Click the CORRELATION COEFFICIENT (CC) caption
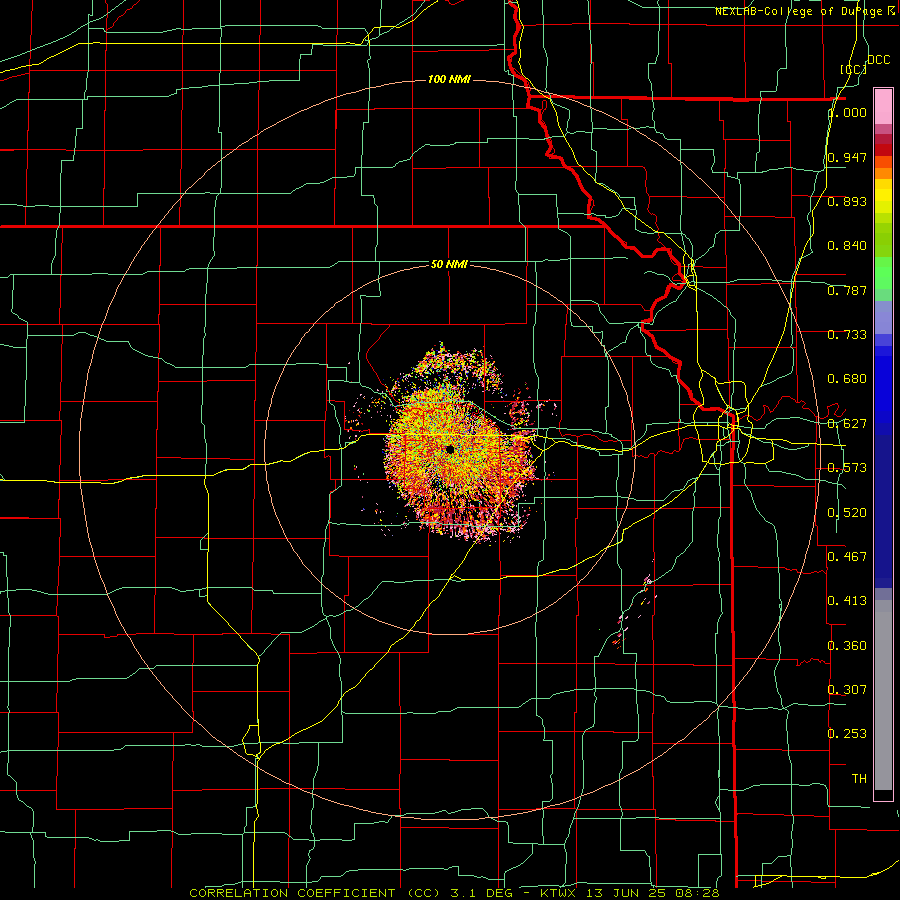900x900 pixels. point(315,893)
